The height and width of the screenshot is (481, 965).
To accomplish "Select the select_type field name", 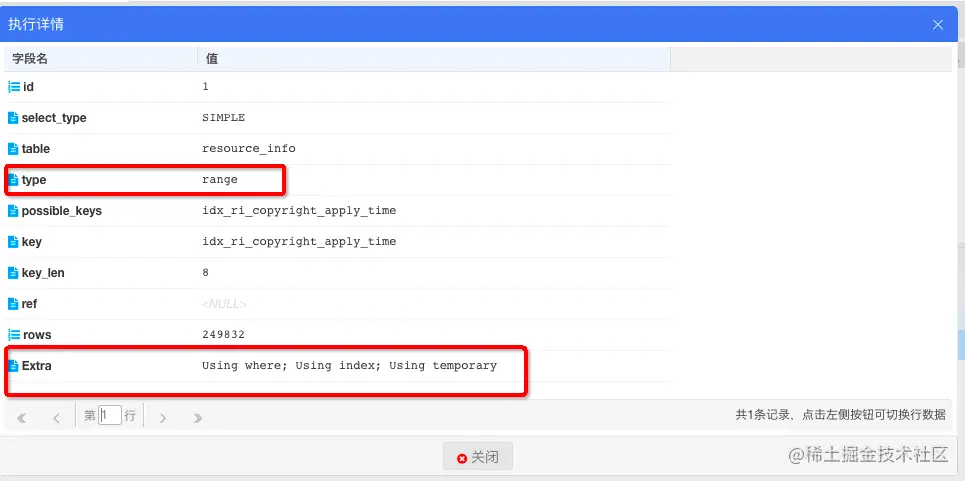I will (x=54, y=118).
